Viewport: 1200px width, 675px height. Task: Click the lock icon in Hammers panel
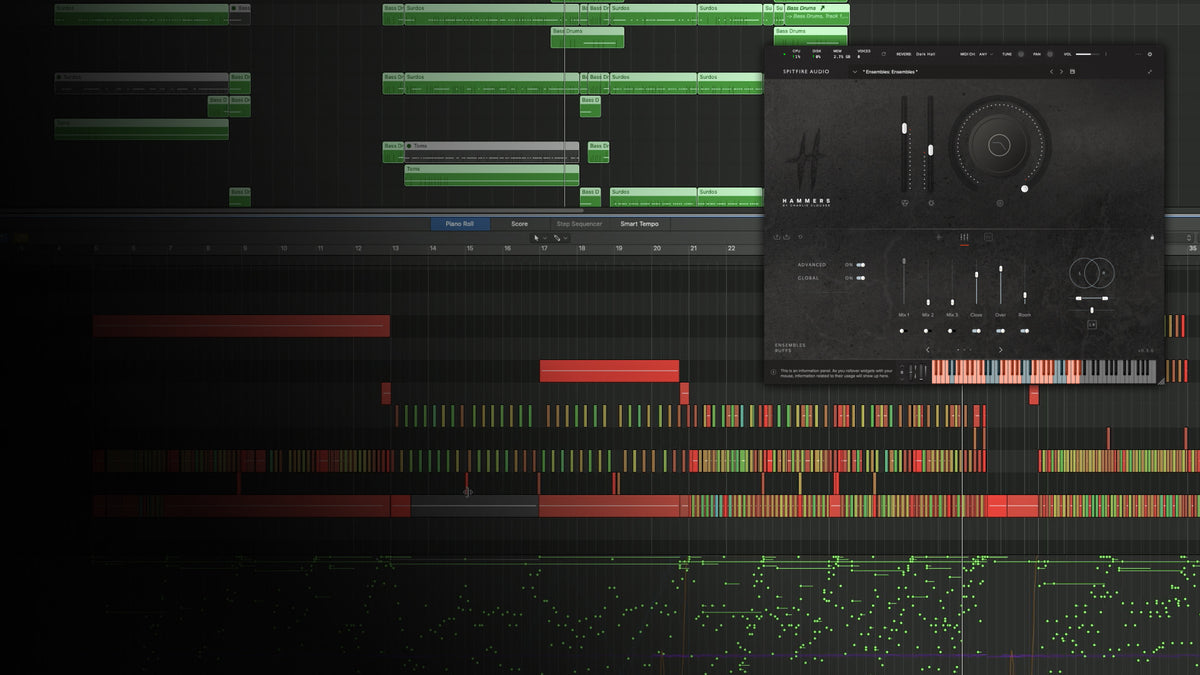pos(1153,237)
